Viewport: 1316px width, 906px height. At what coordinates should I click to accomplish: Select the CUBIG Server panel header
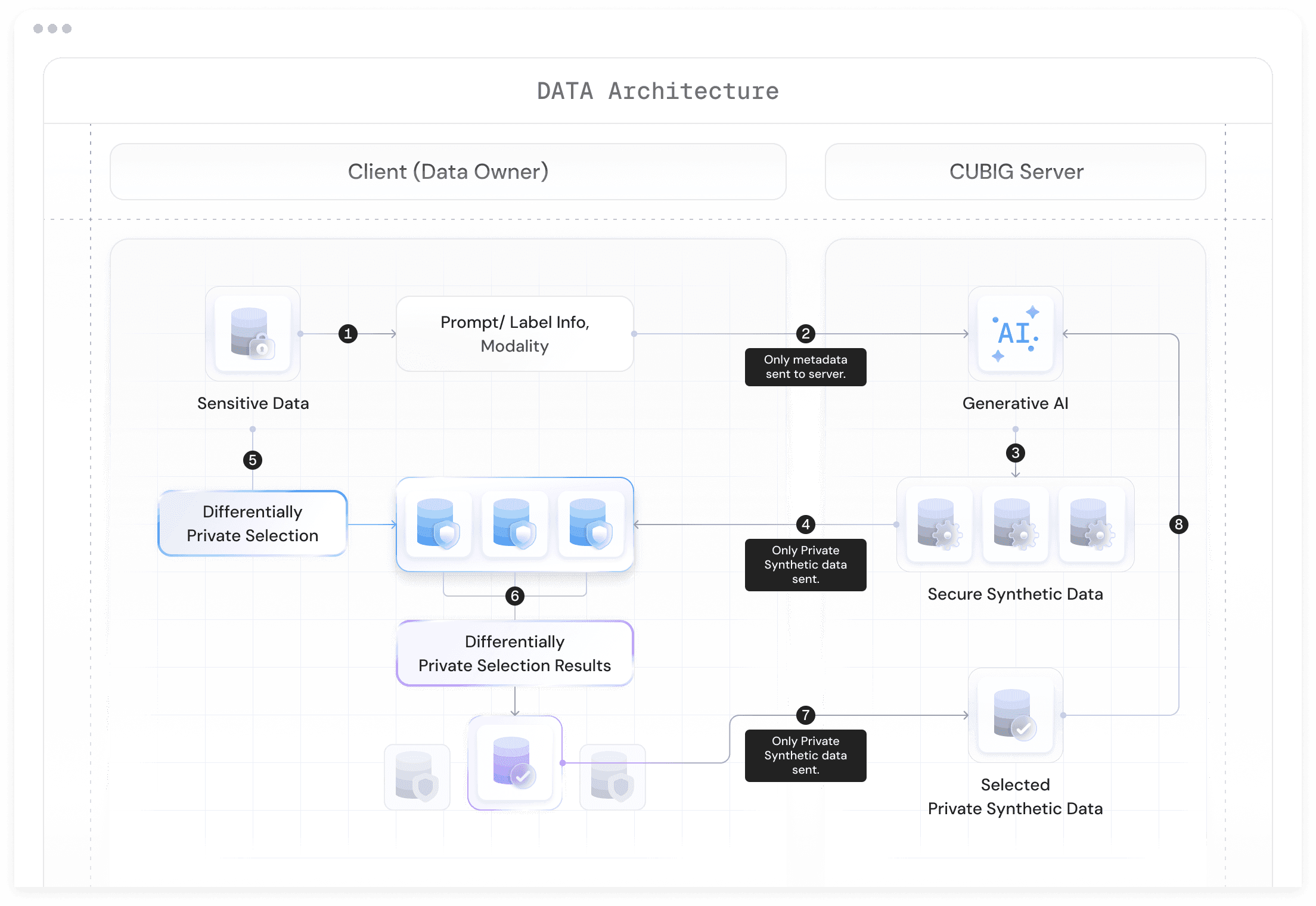point(1015,172)
